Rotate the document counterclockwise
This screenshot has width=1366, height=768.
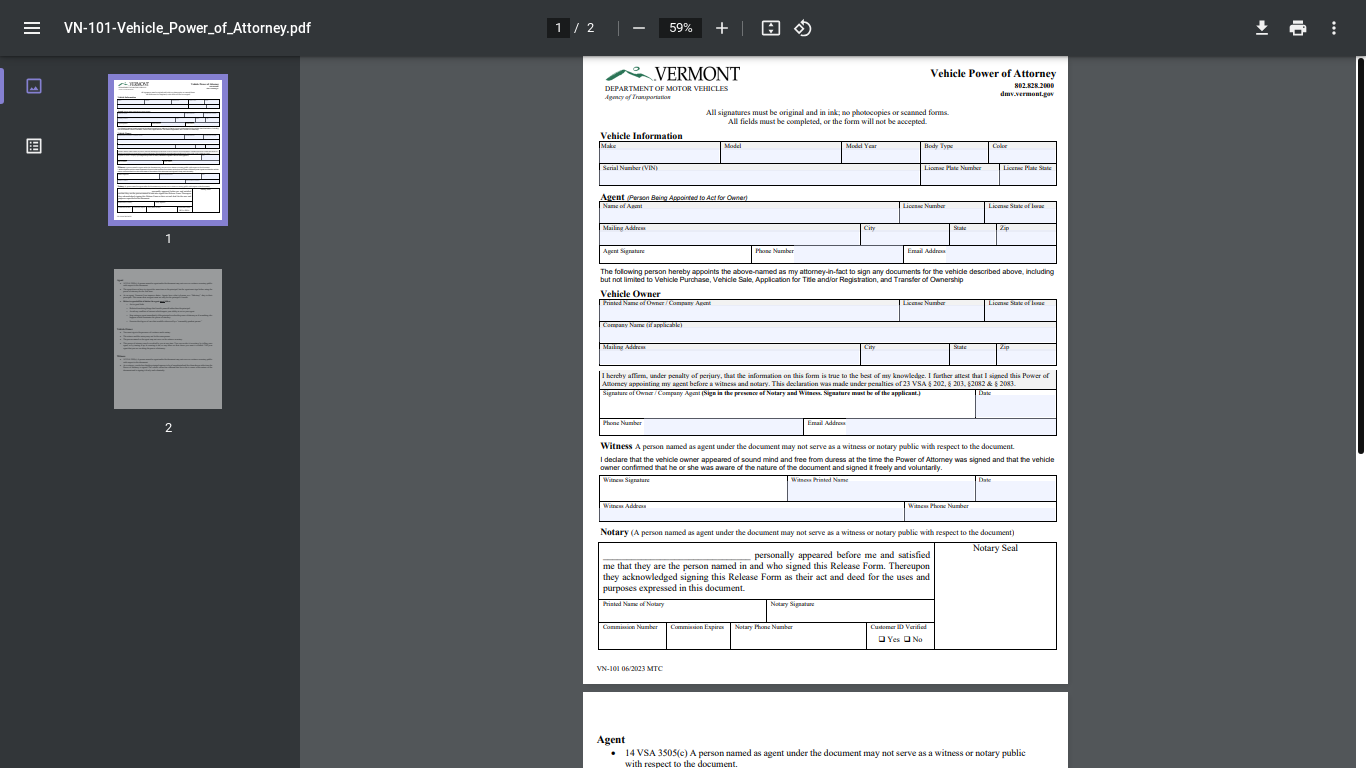(802, 28)
